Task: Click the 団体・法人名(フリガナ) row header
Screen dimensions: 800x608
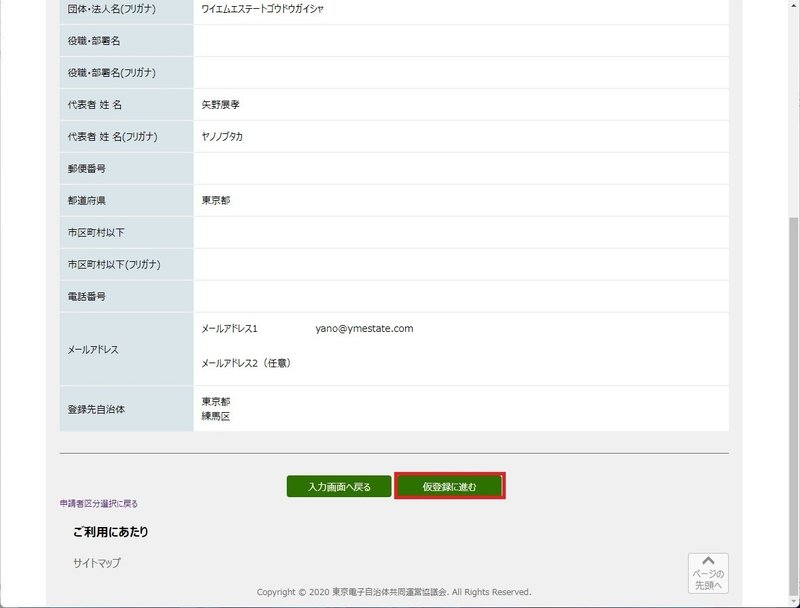Action: click(x=127, y=9)
